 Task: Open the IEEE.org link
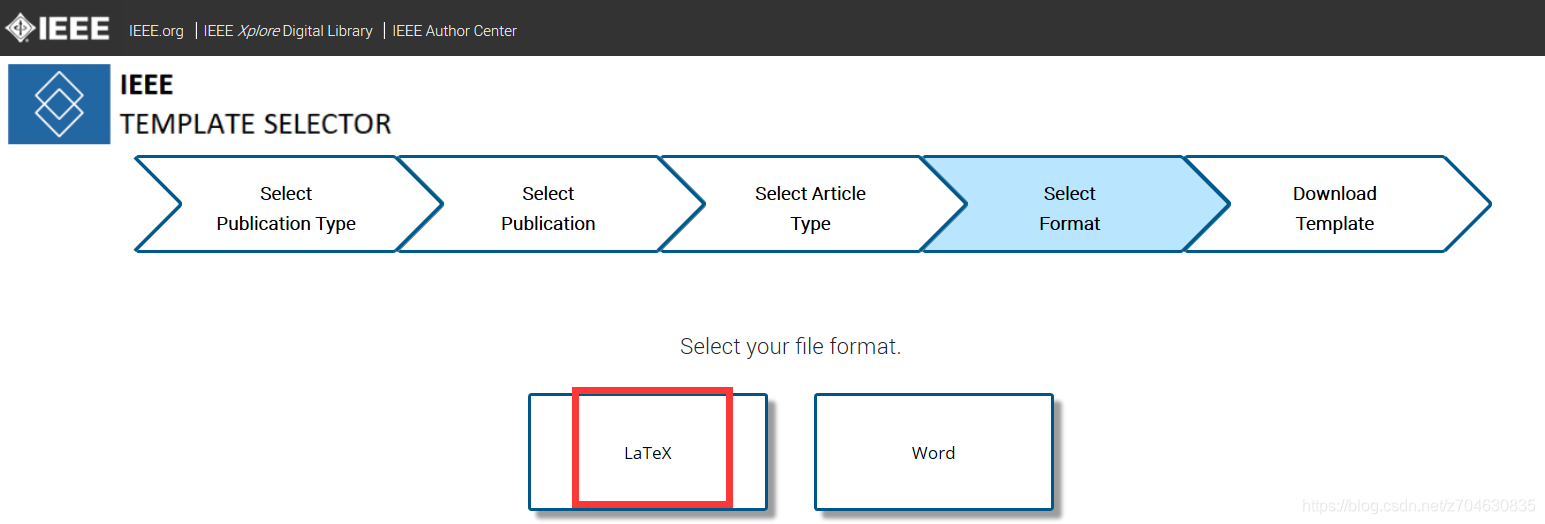[x=156, y=31]
